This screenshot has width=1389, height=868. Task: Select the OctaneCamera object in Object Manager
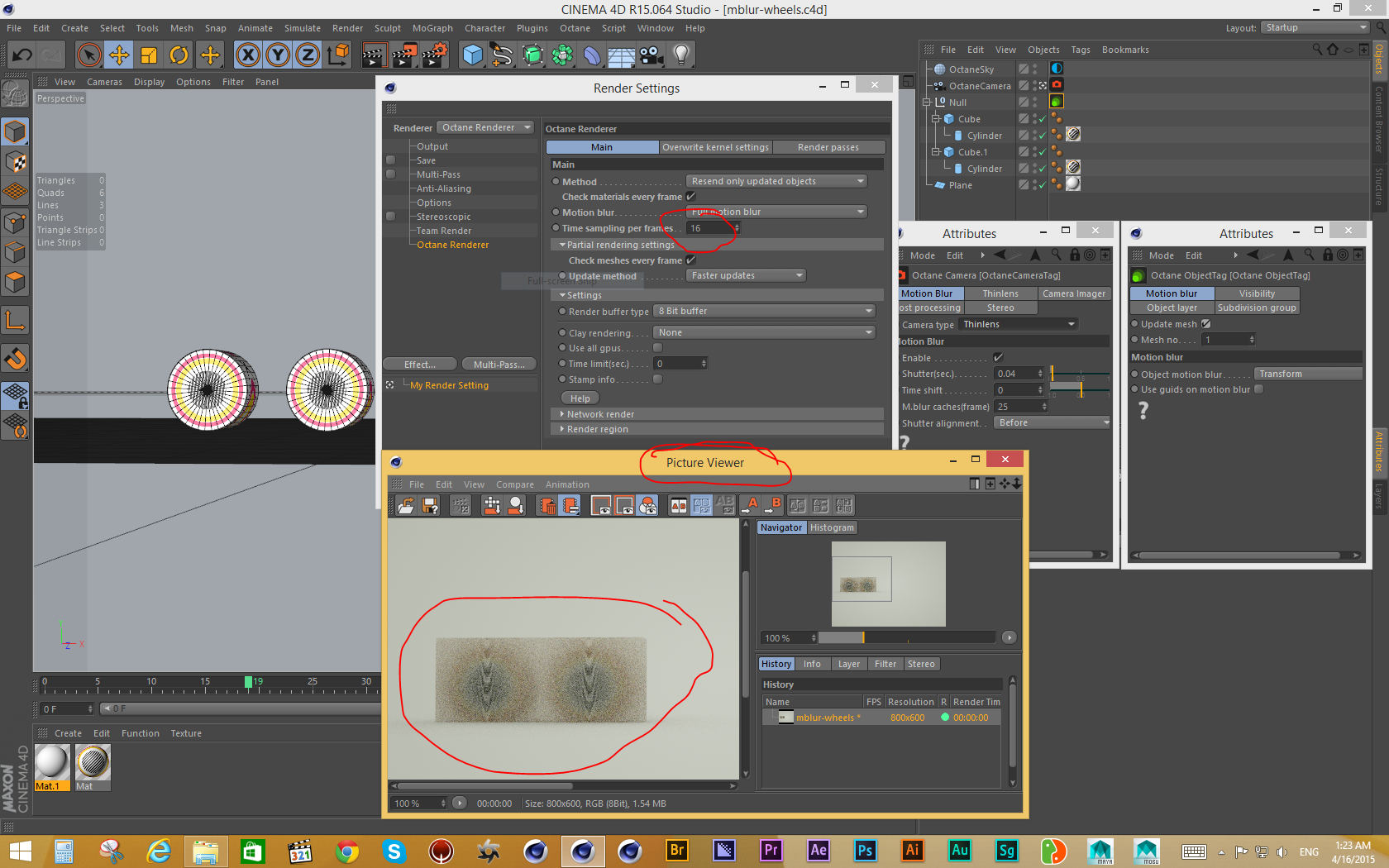(x=980, y=86)
